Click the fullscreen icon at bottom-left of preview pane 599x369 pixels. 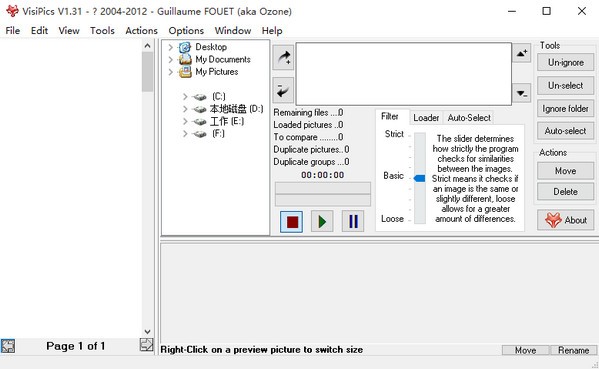click(x=8, y=346)
